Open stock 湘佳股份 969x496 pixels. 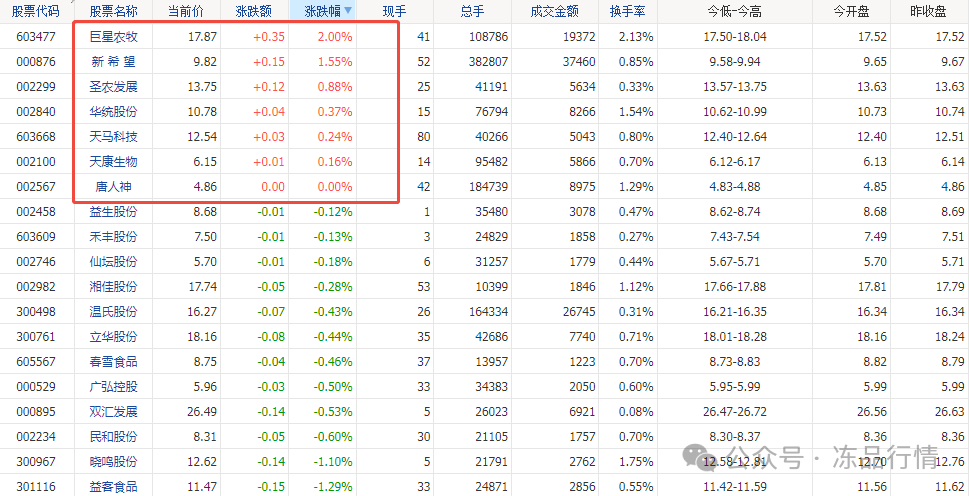[113, 287]
